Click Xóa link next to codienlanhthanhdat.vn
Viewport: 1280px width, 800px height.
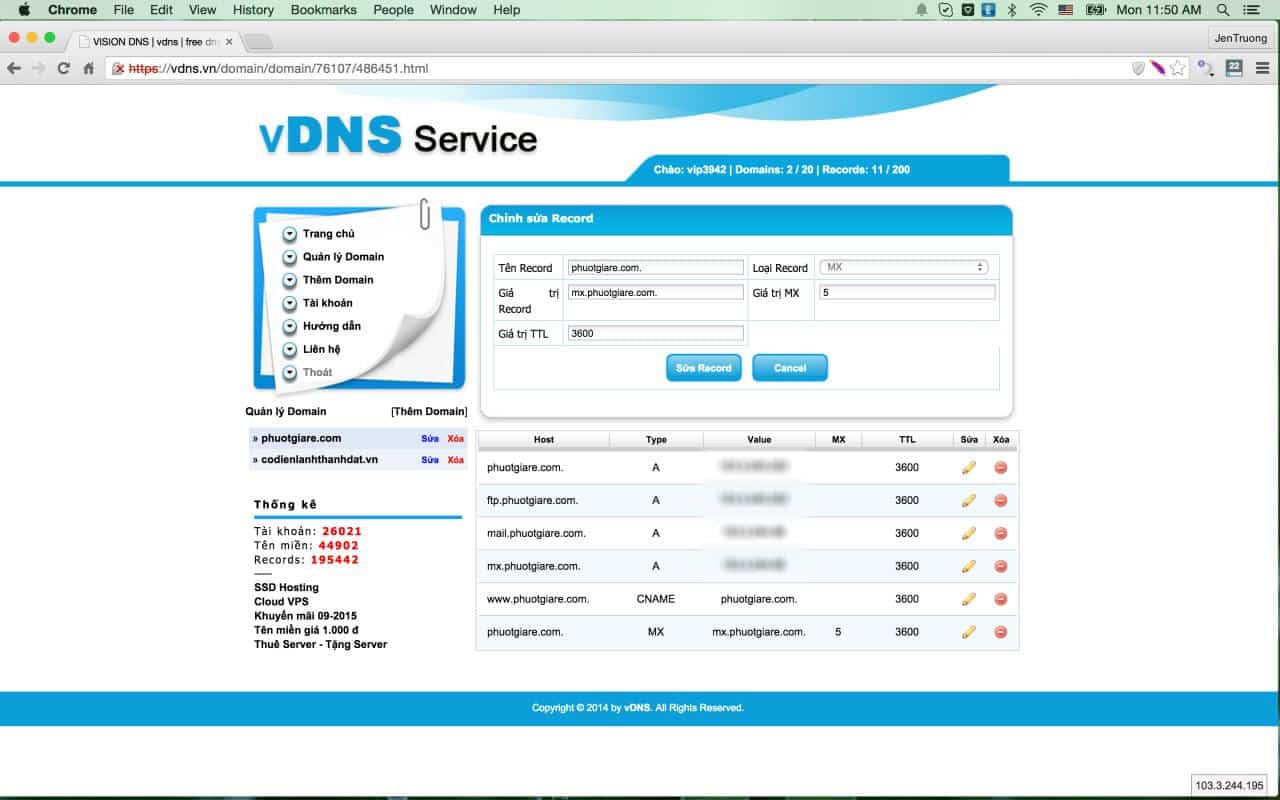455,460
